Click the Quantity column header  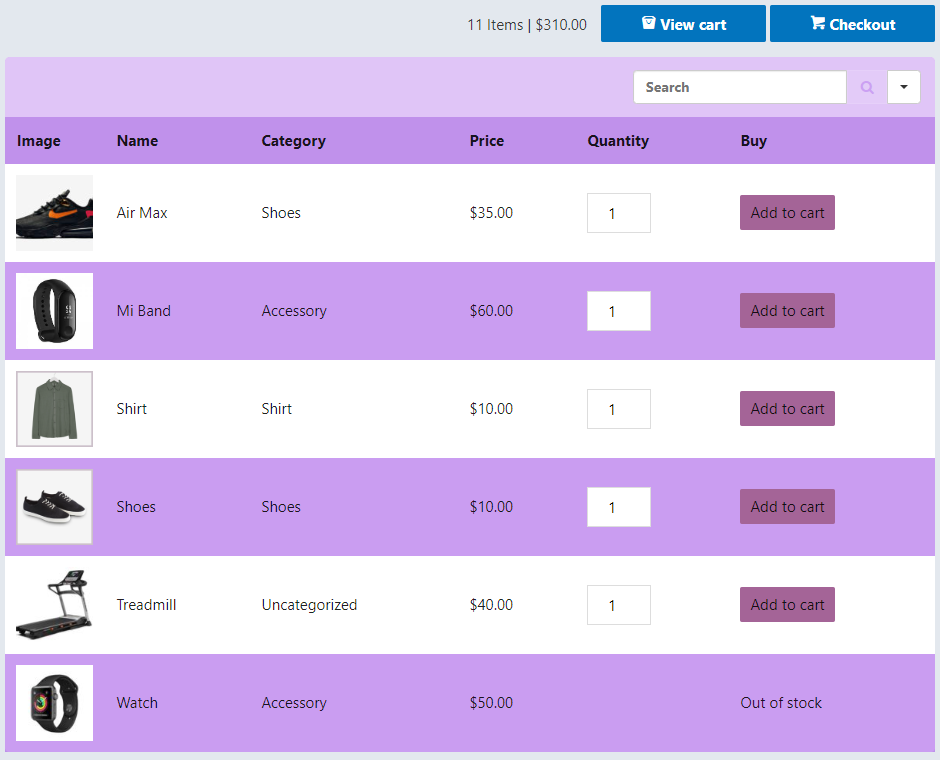[618, 141]
